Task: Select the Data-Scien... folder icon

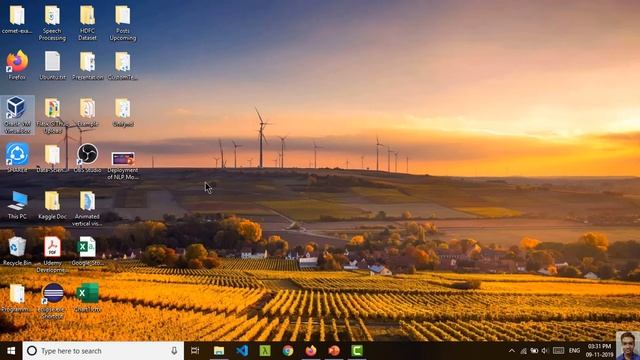Action: pos(52,158)
